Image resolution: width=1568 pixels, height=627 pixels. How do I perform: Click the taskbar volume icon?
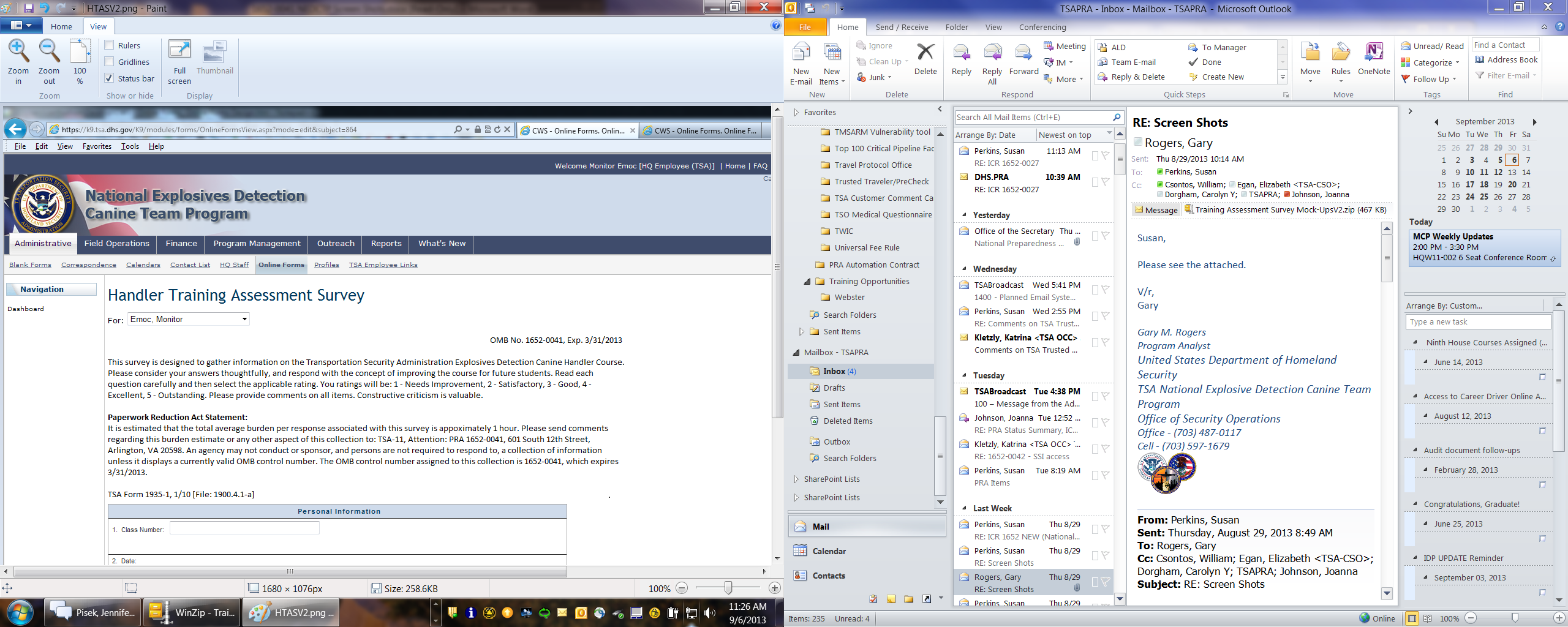point(710,612)
